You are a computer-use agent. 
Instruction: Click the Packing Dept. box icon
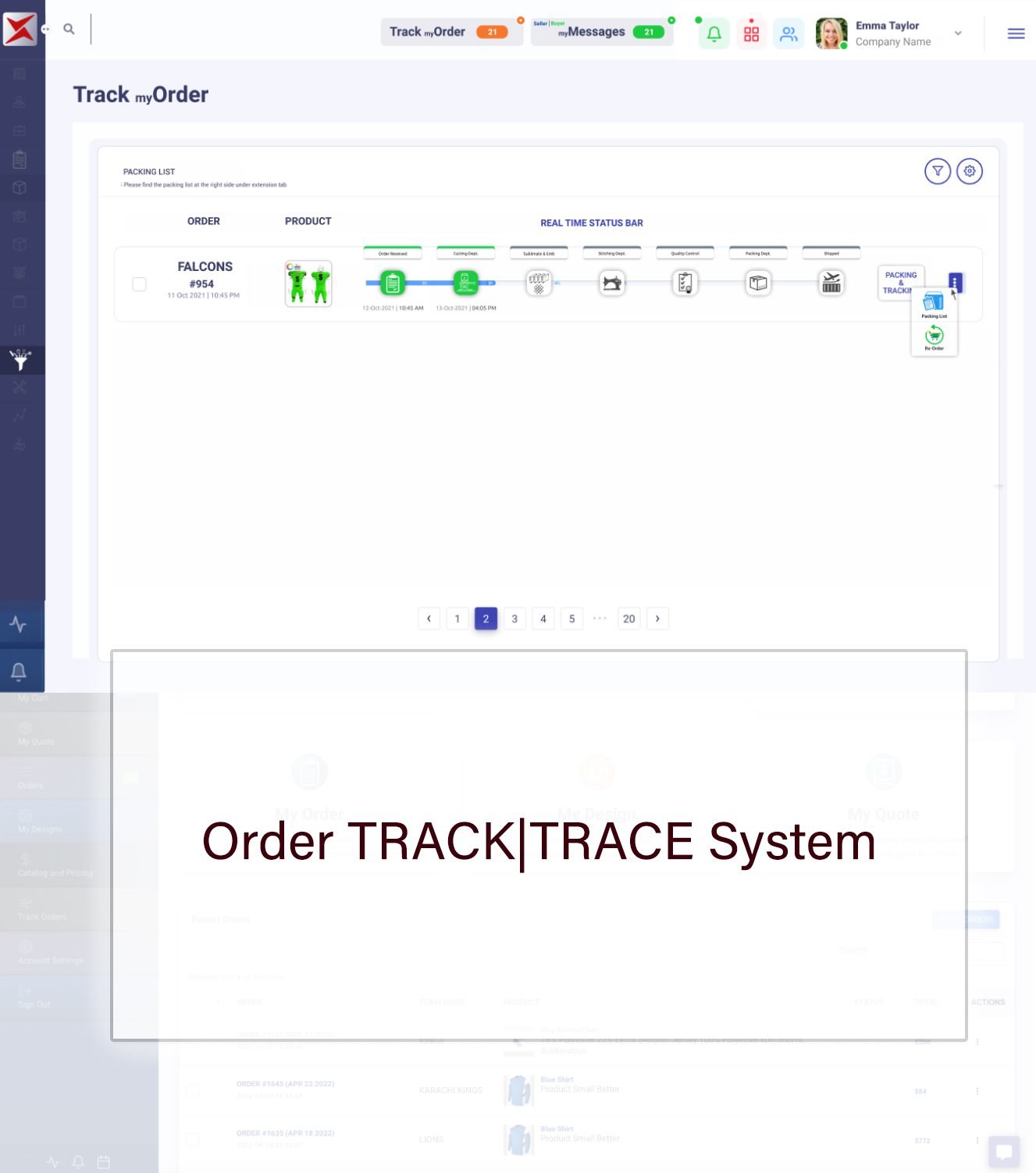[758, 283]
